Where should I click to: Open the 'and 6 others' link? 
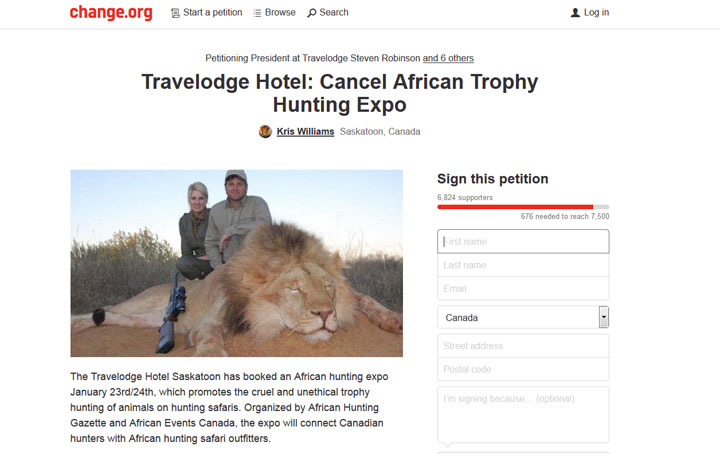tap(448, 58)
